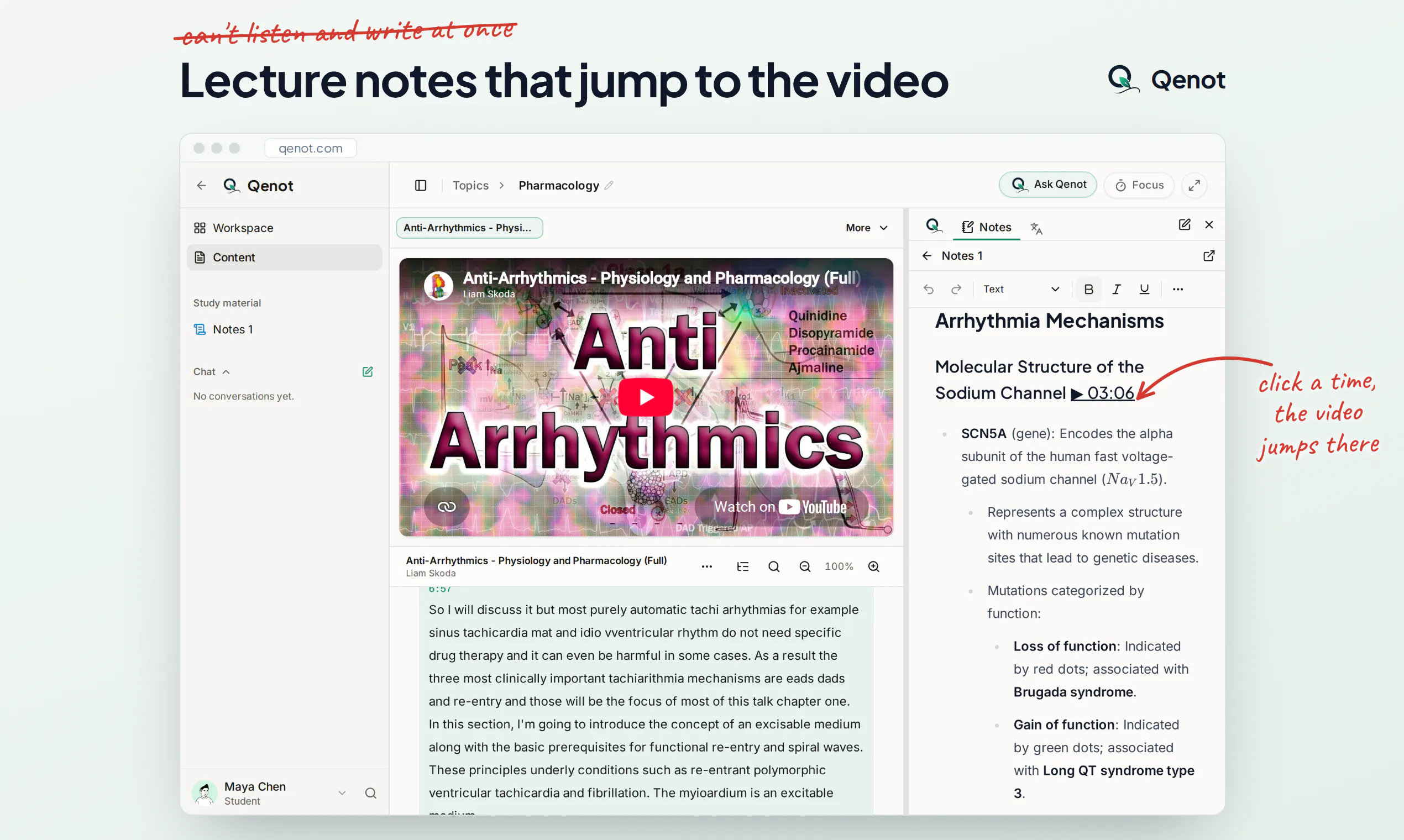The image size is (1404, 840).
Task: Go back from Notes 1 header
Action: (x=927, y=256)
